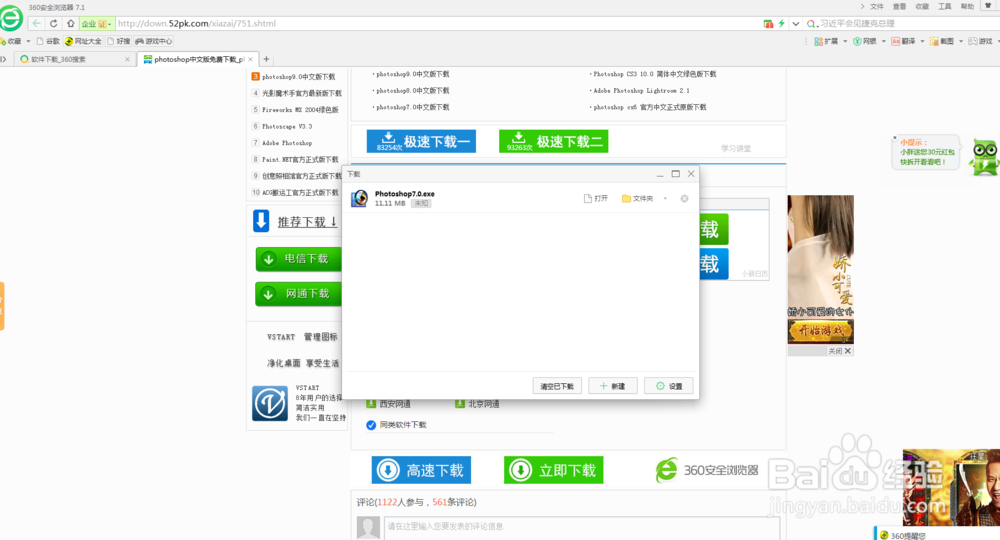
Task: Click the 网通下载 button
Action: [x=298, y=294]
